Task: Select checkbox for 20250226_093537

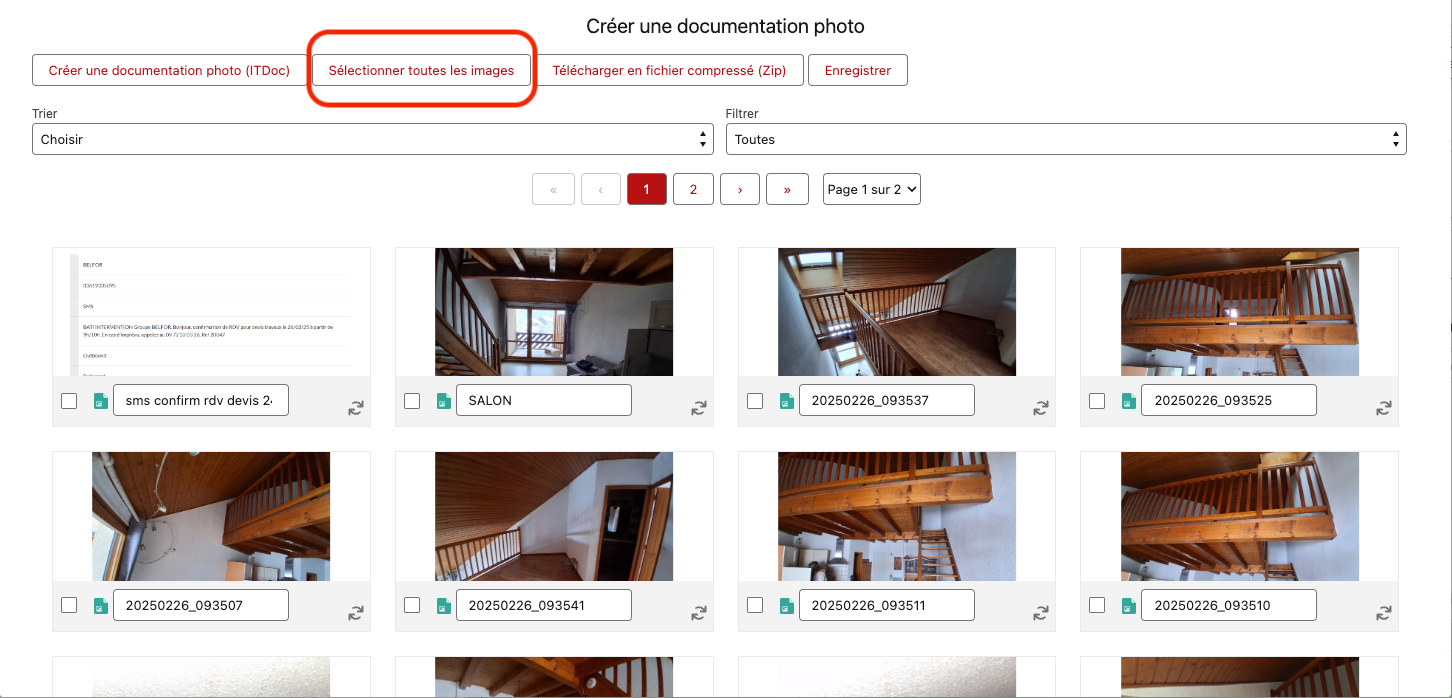Action: point(755,401)
